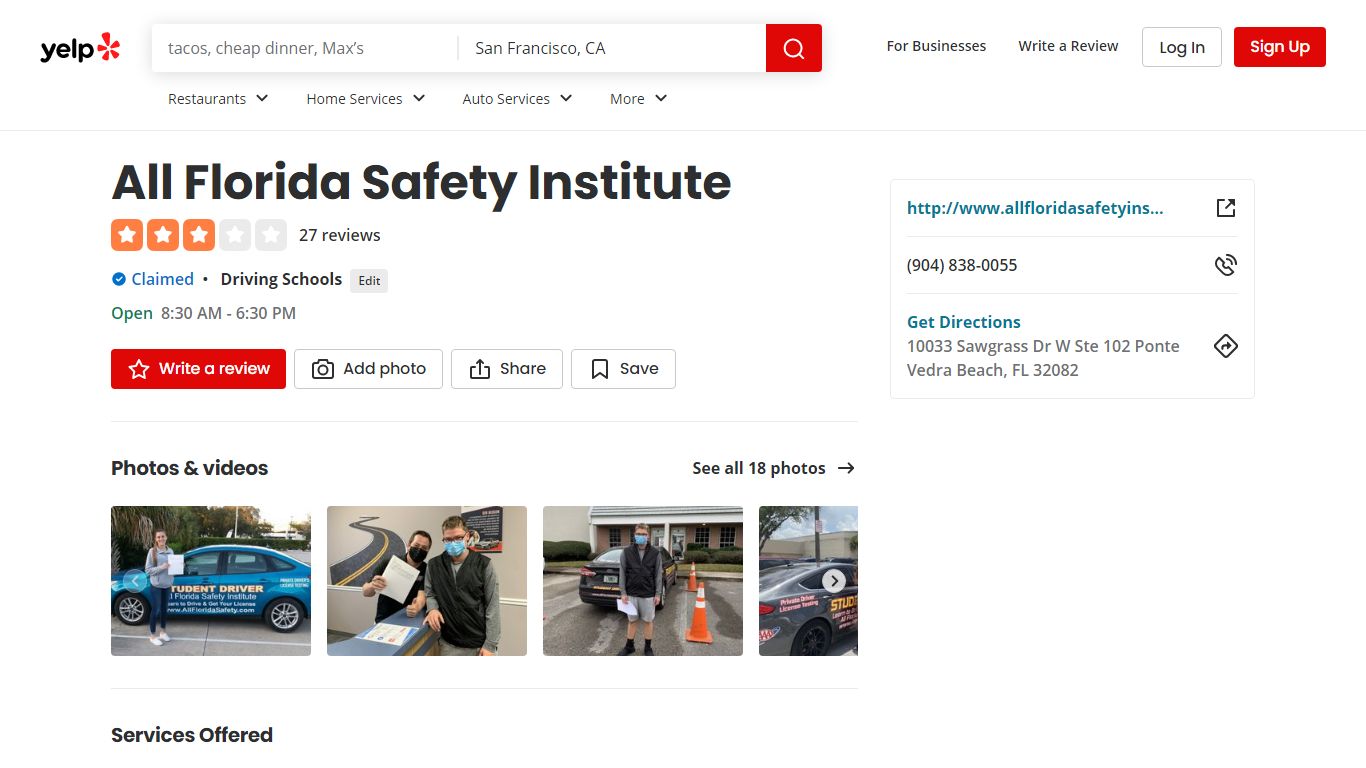
Task: Expand the More dropdown menu
Action: click(x=638, y=98)
